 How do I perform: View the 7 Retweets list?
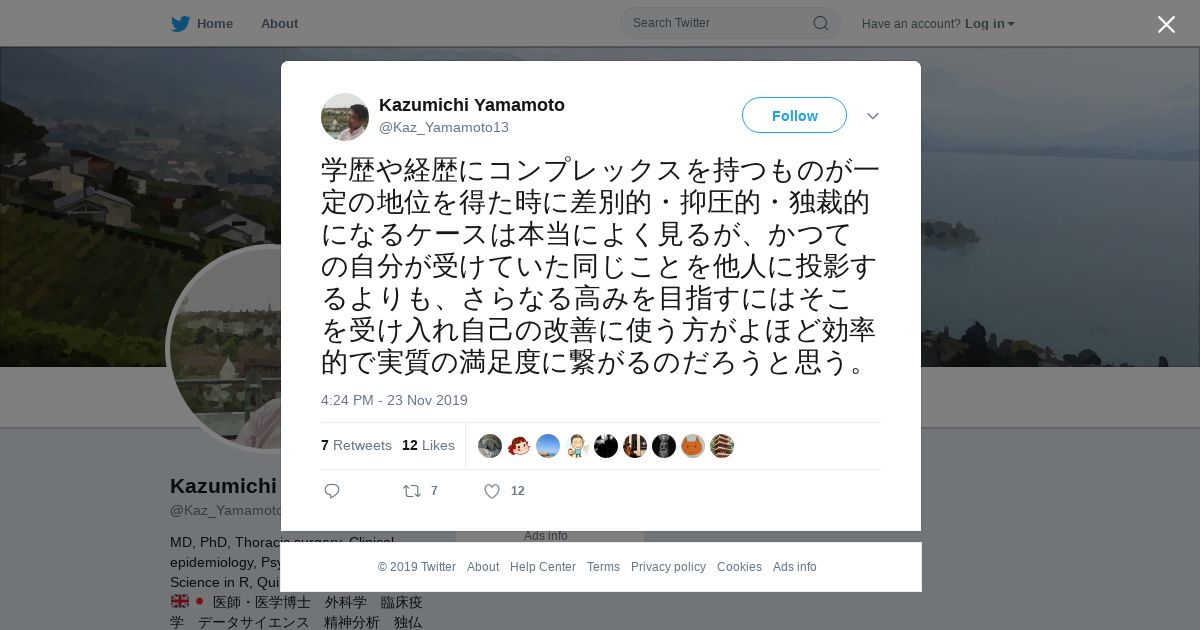click(x=356, y=445)
